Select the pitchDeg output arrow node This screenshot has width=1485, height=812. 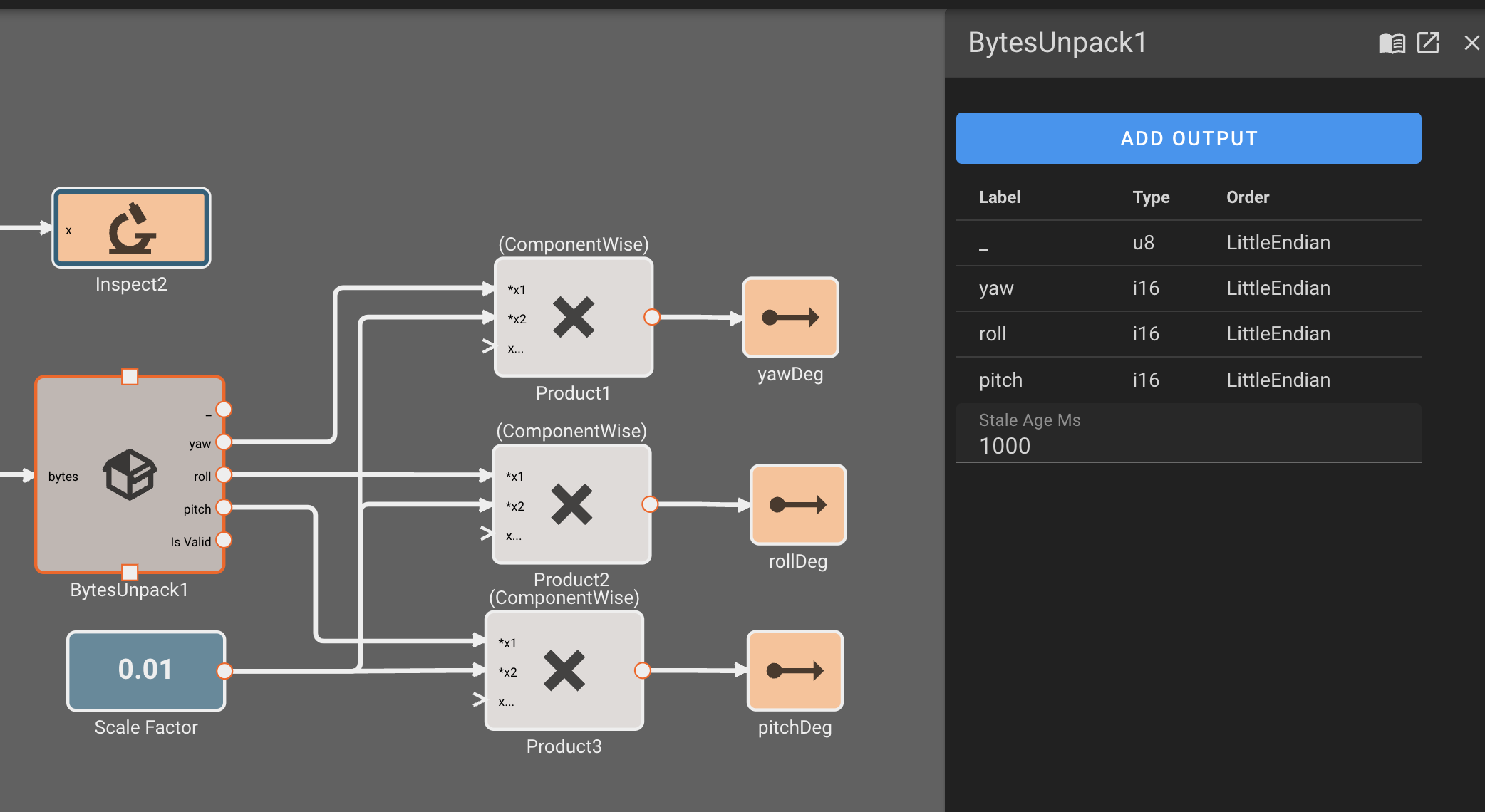[795, 670]
